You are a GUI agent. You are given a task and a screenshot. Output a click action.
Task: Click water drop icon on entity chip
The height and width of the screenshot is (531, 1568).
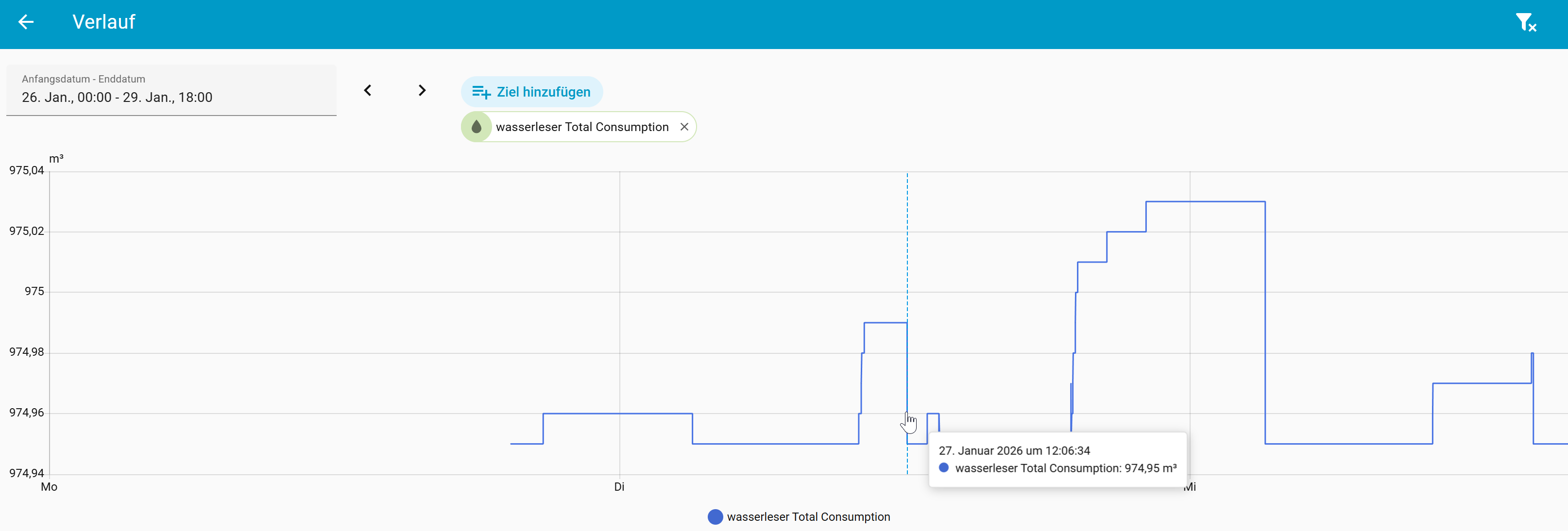coord(477,127)
